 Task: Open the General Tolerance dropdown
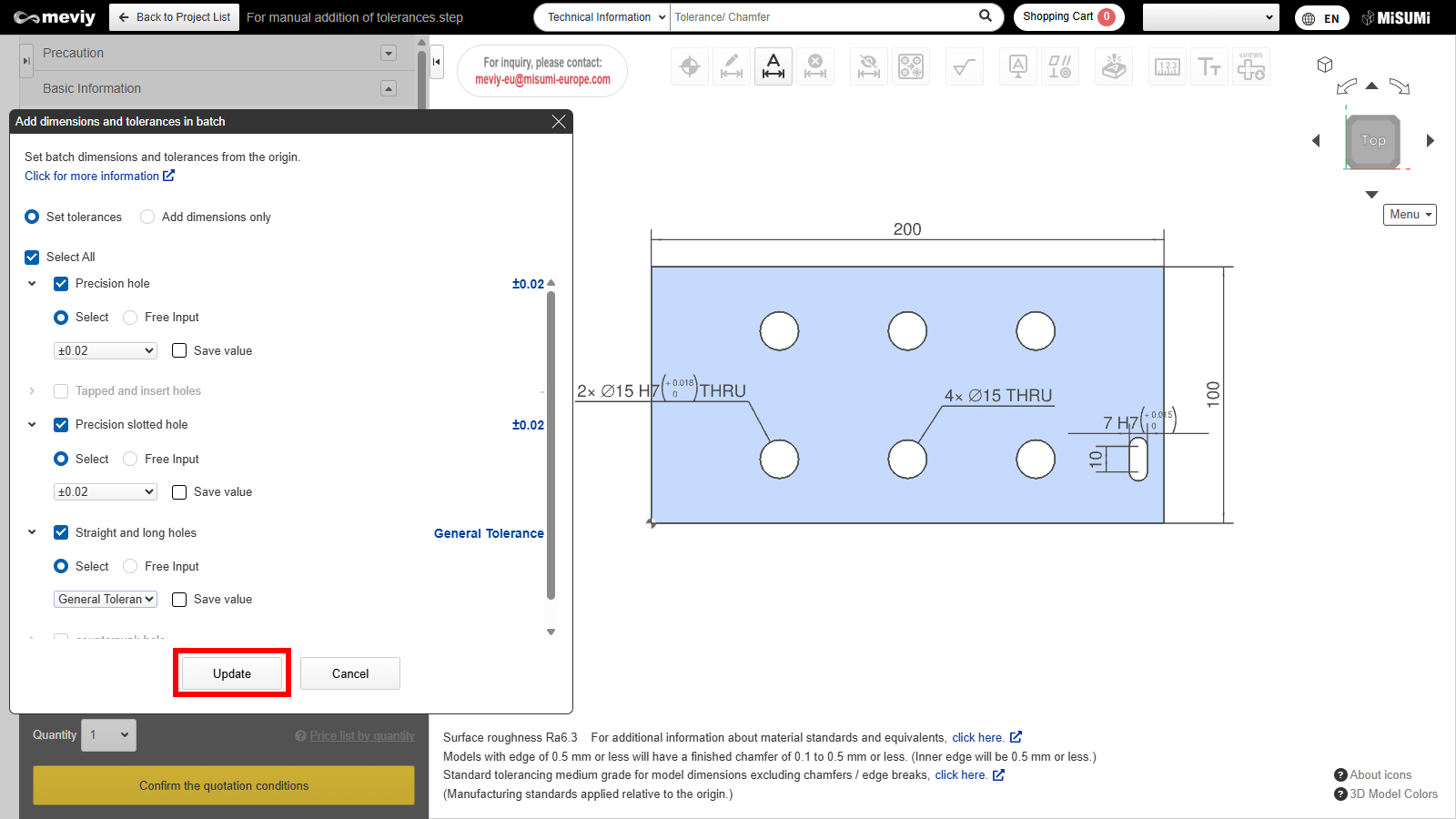(105, 599)
